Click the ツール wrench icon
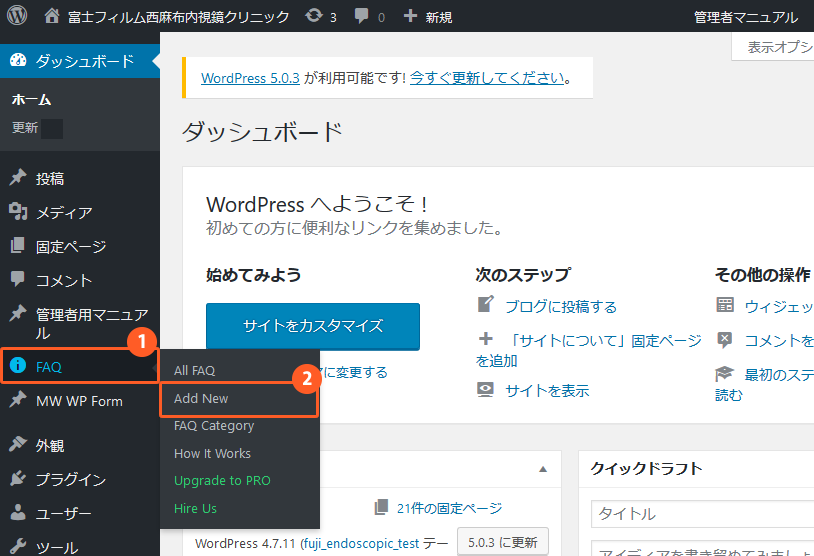This screenshot has width=814, height=556. [x=18, y=546]
